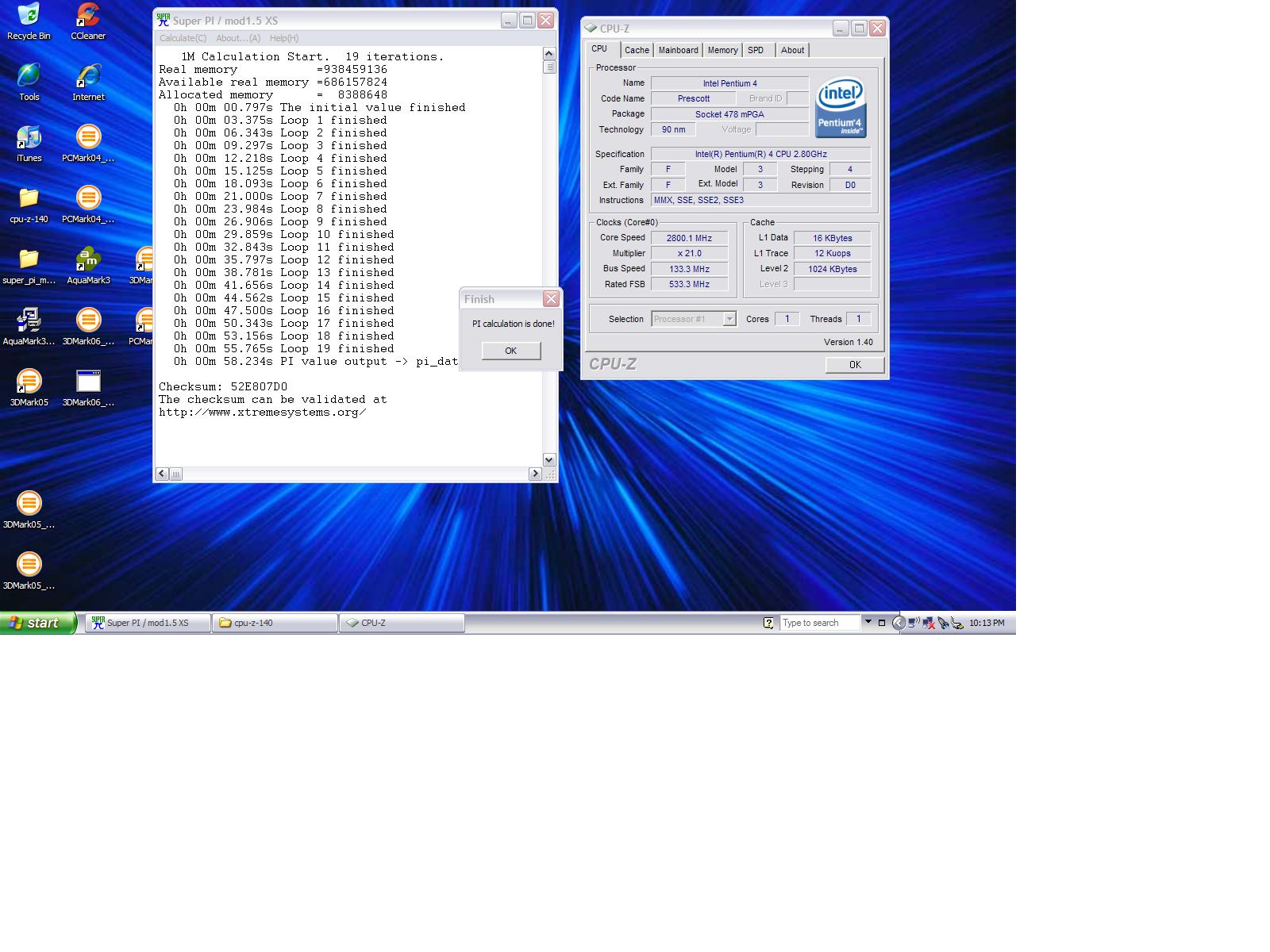1270x952 pixels.
Task: Click the rocket tray icon
Action: [943, 623]
